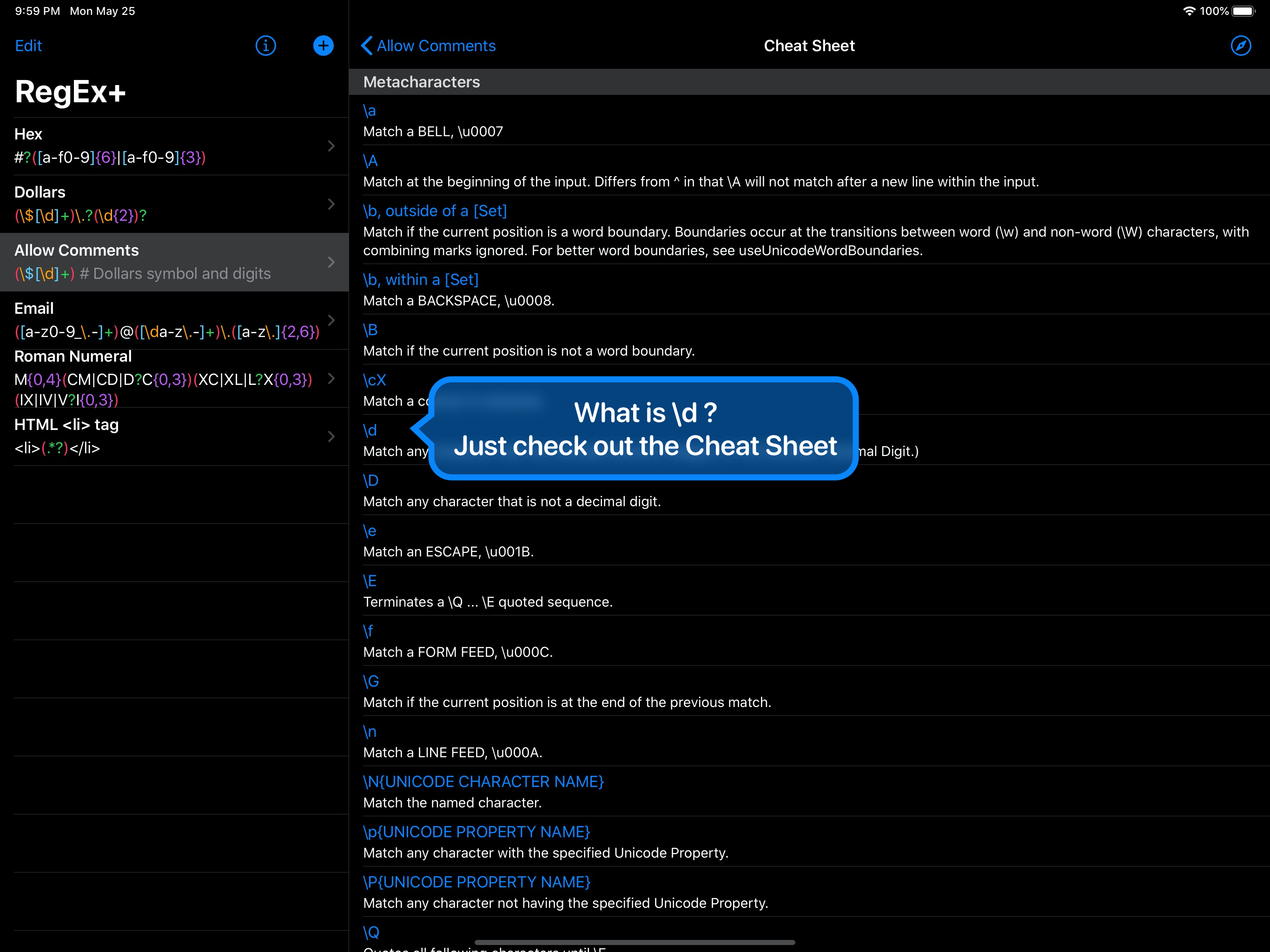Tap the Edit button

click(x=28, y=46)
